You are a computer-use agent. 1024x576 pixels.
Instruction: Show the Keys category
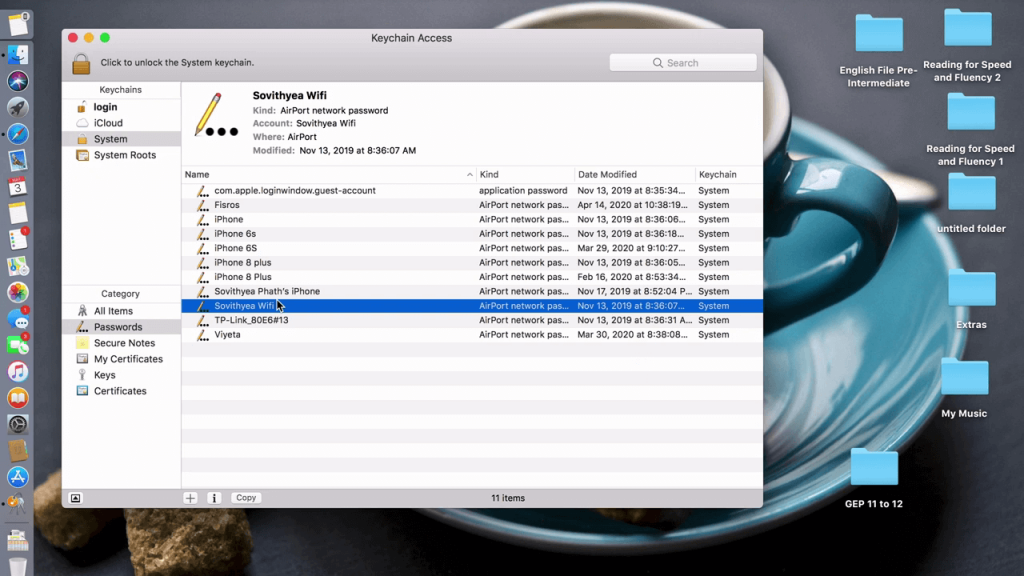[x=104, y=375]
